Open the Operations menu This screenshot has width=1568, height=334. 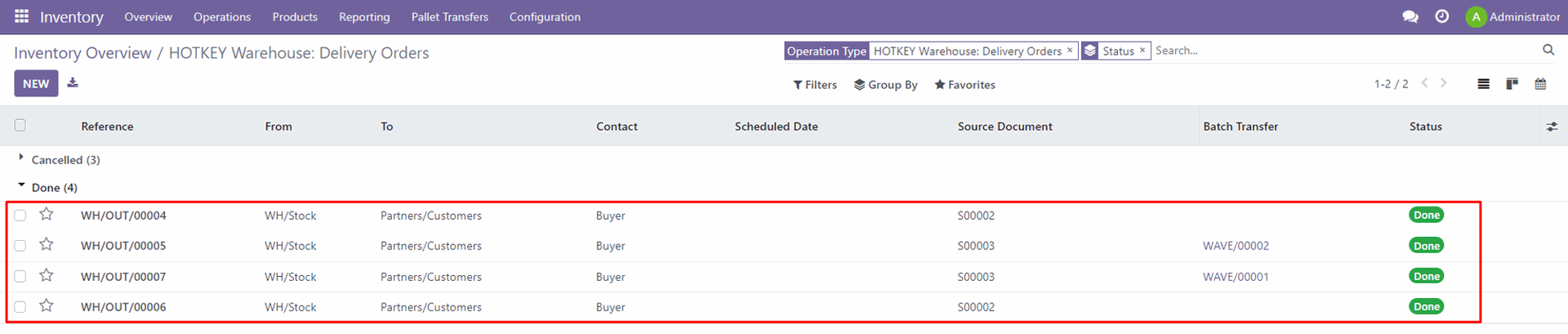click(x=222, y=16)
